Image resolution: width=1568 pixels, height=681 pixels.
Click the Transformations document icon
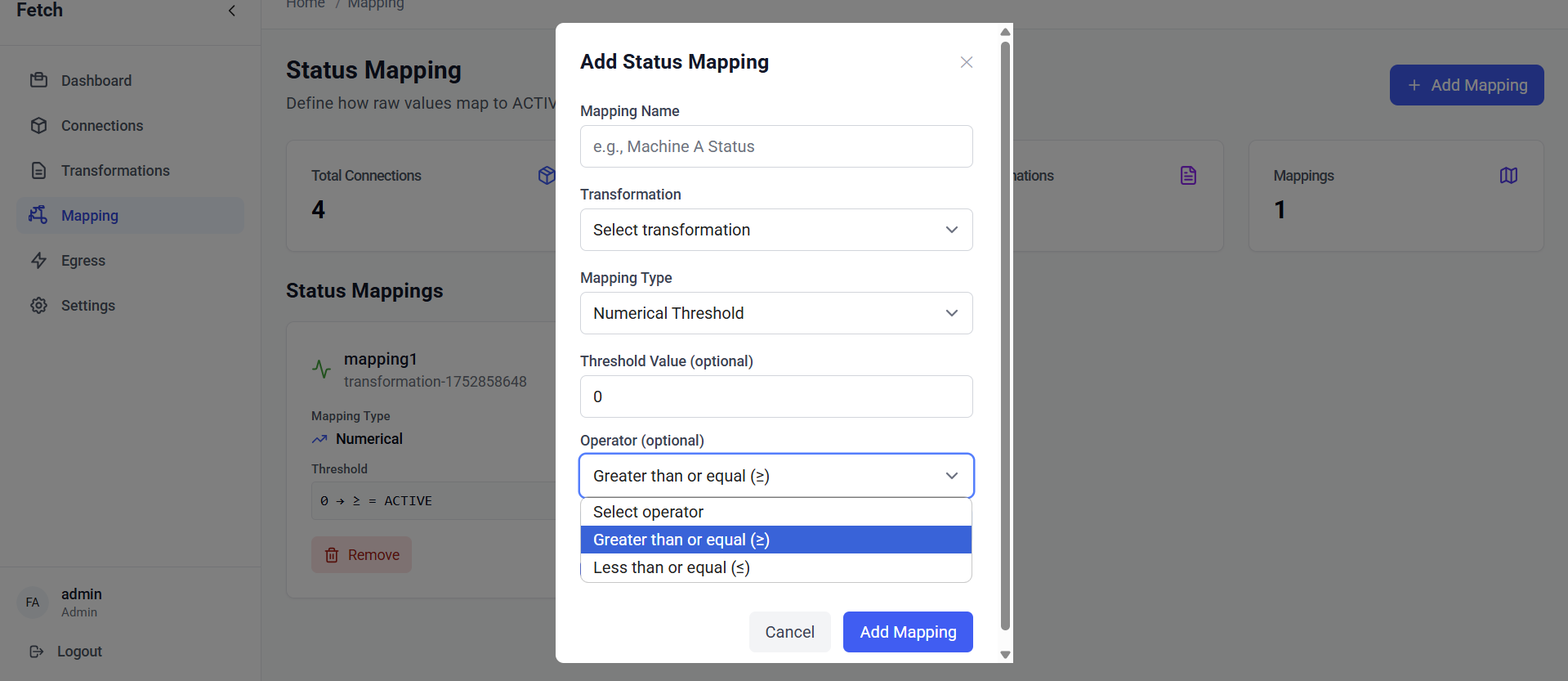click(38, 170)
